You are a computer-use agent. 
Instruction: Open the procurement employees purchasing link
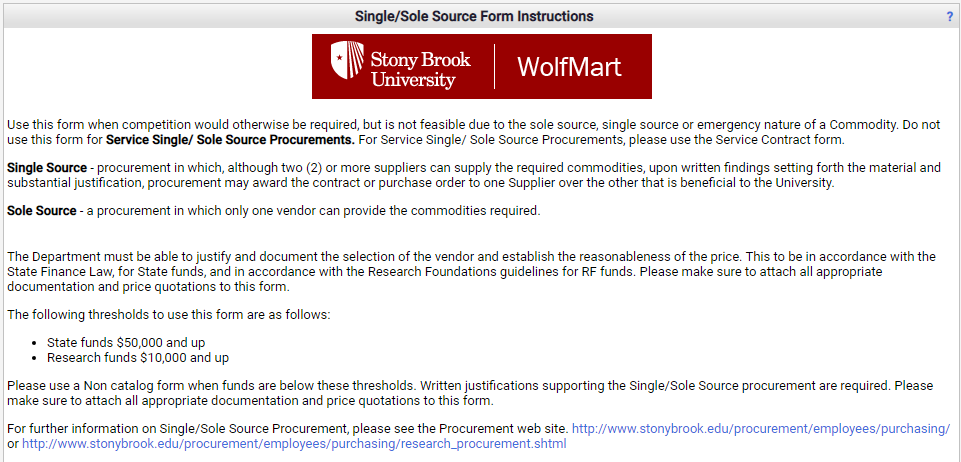760,428
